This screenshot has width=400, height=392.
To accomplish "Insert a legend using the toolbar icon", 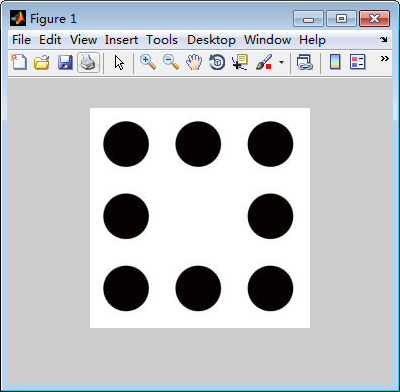I will [x=358, y=62].
